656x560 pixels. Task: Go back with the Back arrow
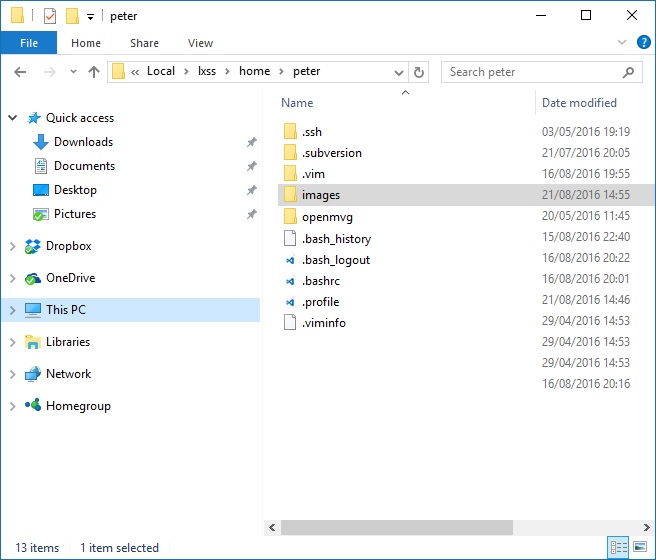[x=20, y=72]
